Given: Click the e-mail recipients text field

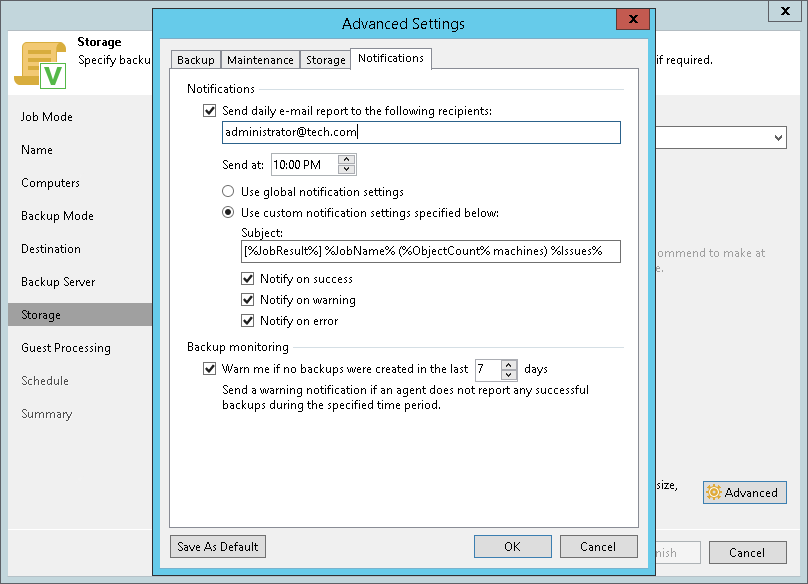Looking at the screenshot, I should click(x=420, y=132).
